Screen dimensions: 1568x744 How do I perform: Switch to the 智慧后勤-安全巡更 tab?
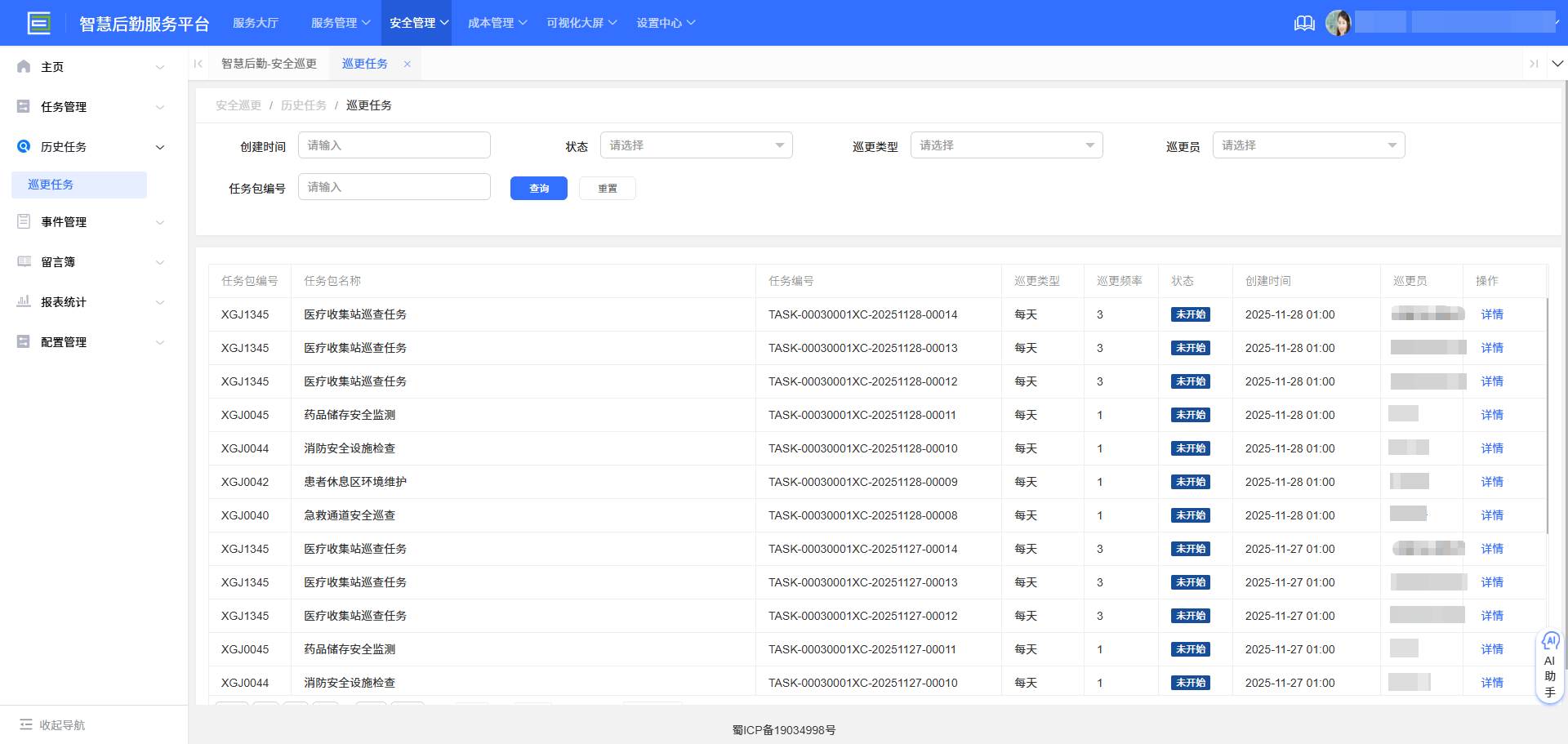pyautogui.click(x=269, y=63)
